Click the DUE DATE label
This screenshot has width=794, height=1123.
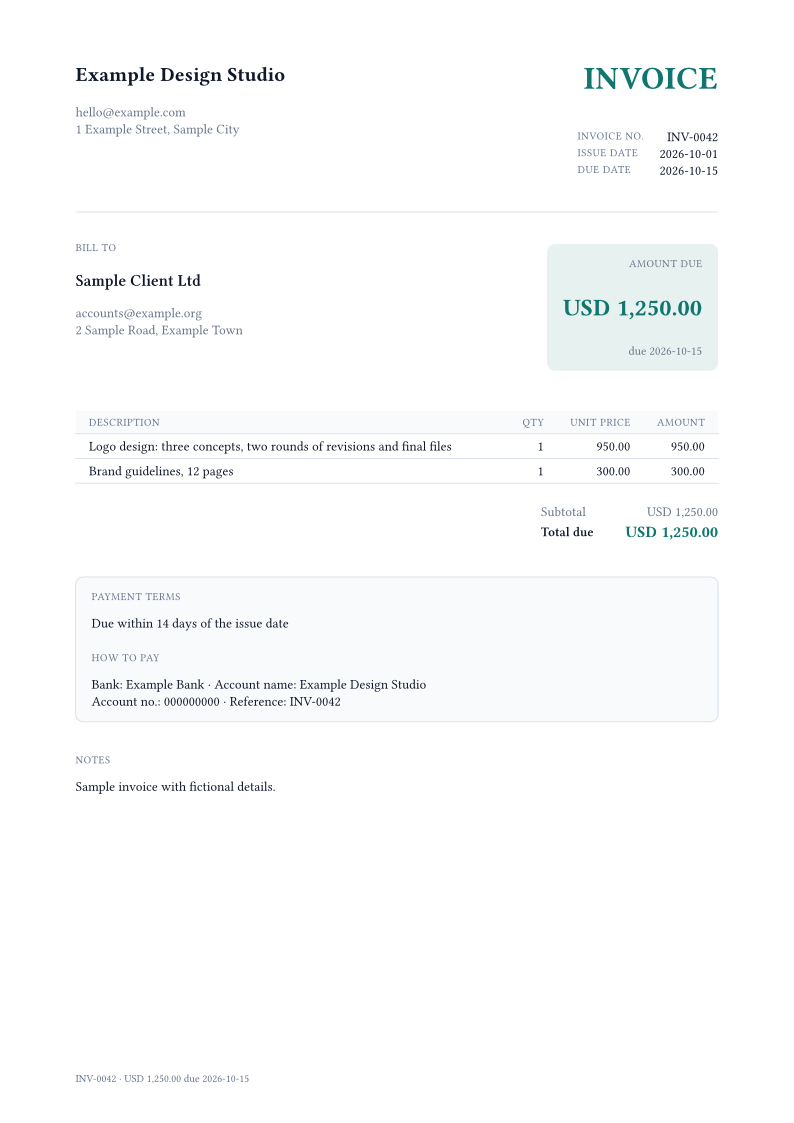tap(604, 170)
